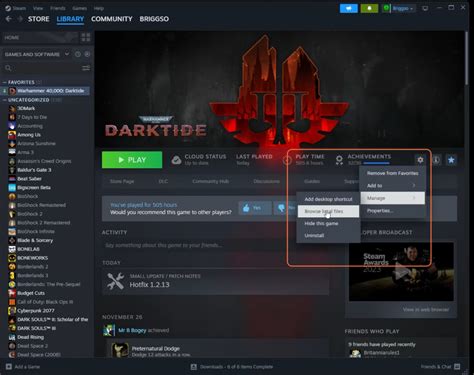
Task: Click the recent clock filter icon in sidebar
Action: click(78, 54)
